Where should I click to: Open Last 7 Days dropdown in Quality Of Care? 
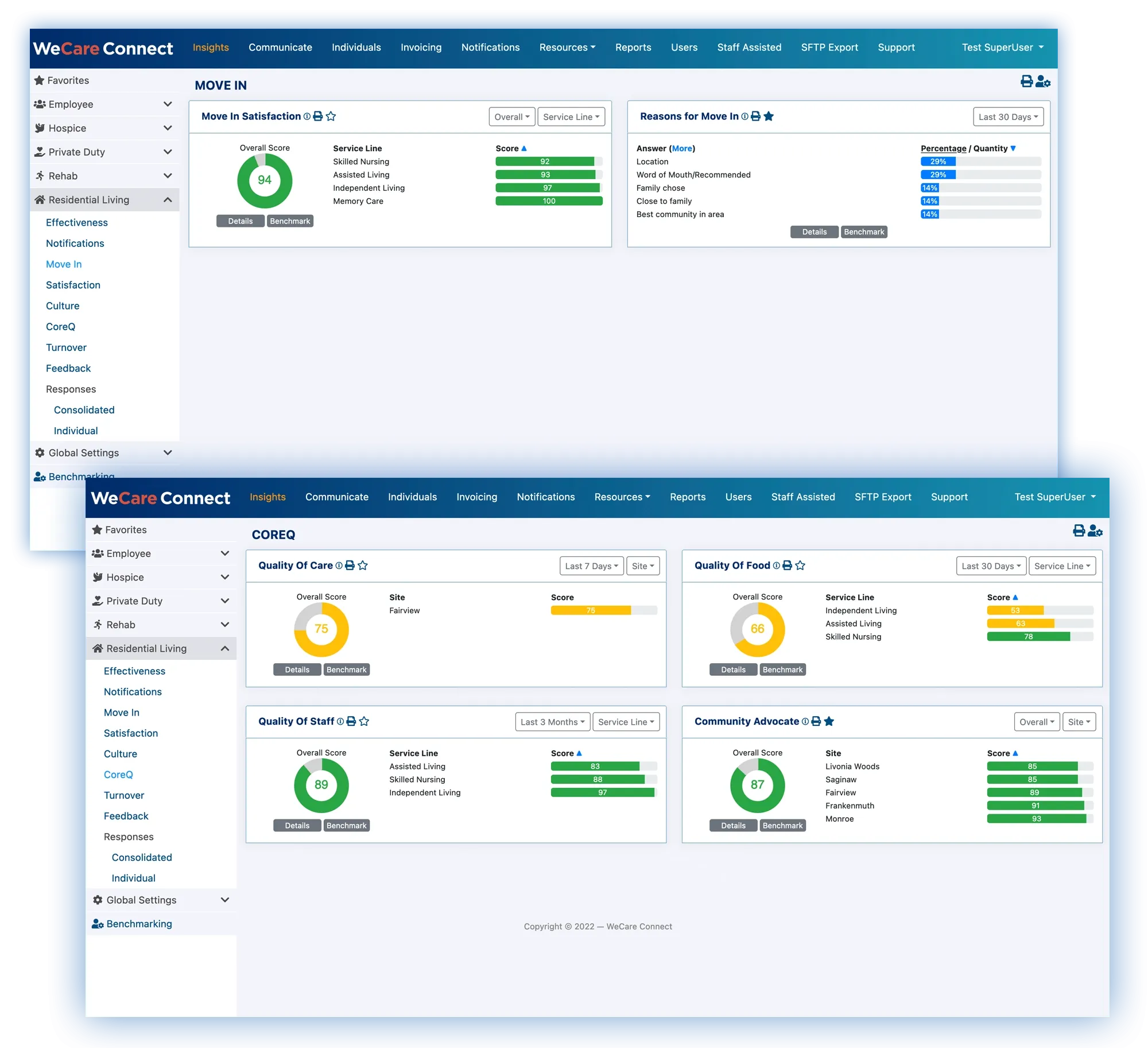pyautogui.click(x=591, y=566)
